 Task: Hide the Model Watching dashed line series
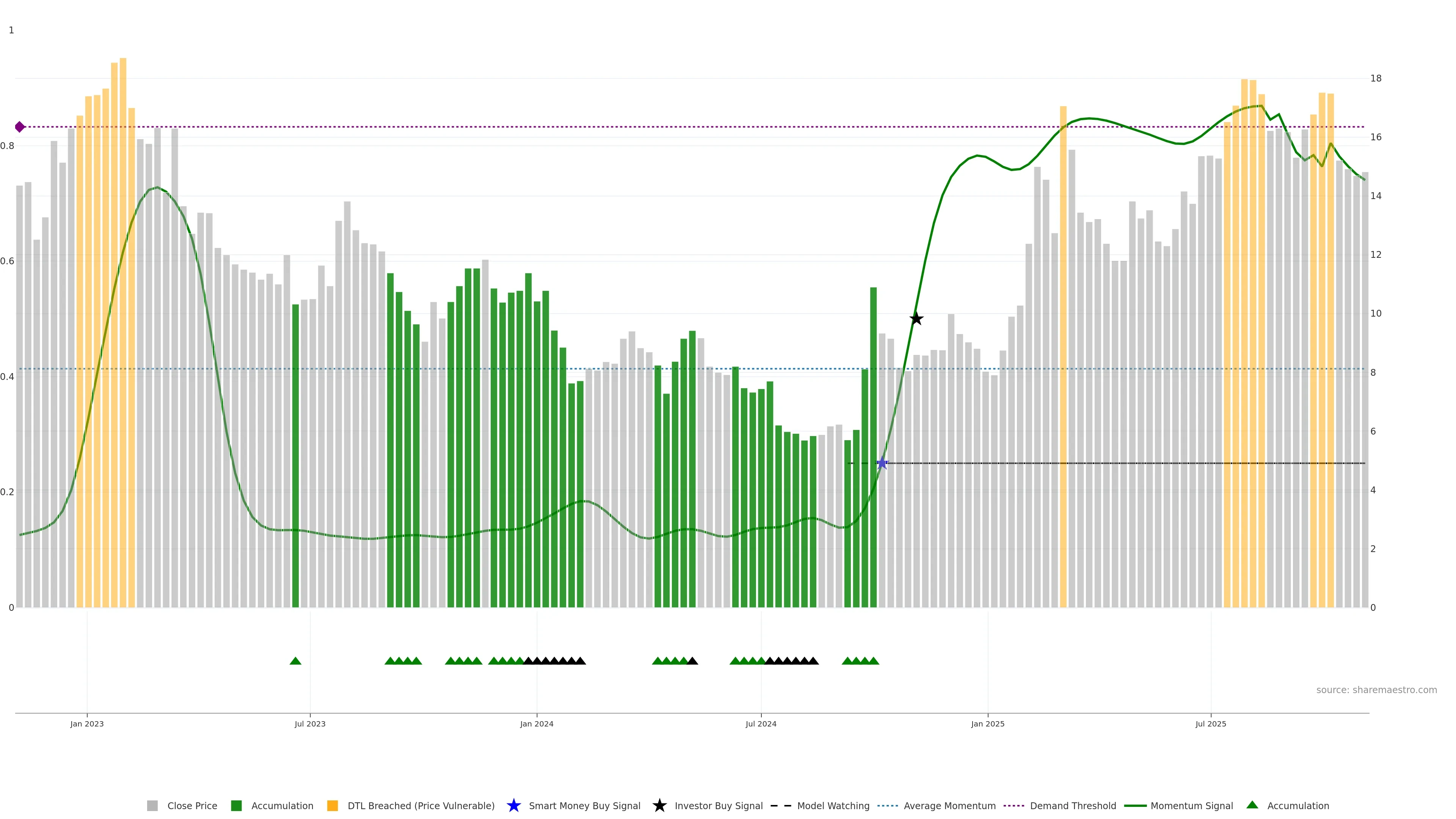pyautogui.click(x=833, y=805)
